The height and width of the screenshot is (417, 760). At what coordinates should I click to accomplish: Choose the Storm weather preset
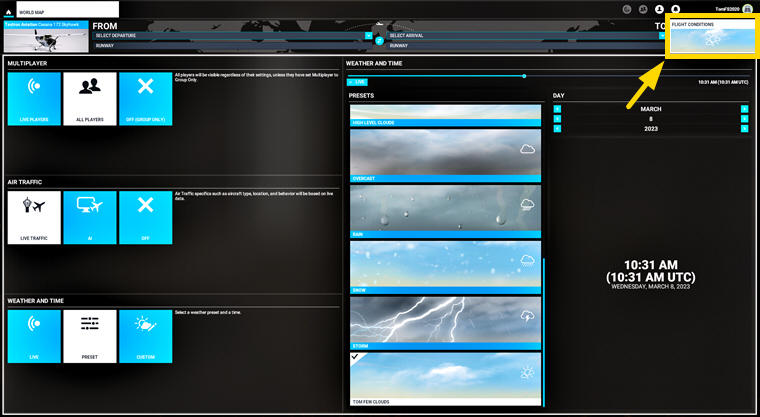(x=445, y=323)
